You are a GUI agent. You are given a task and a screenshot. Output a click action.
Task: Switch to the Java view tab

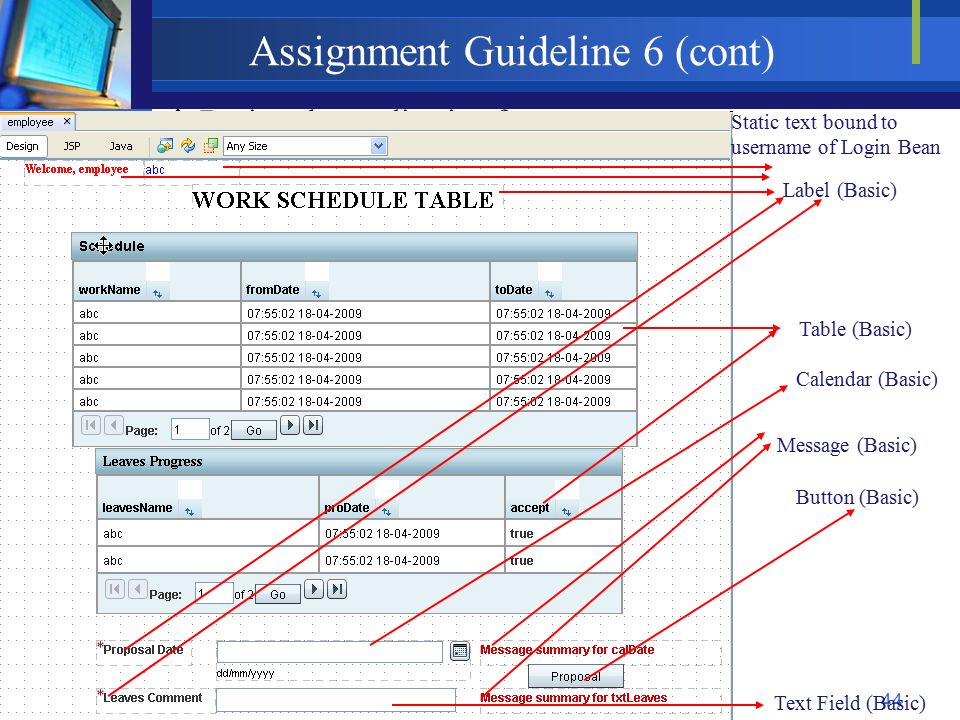pos(121,146)
